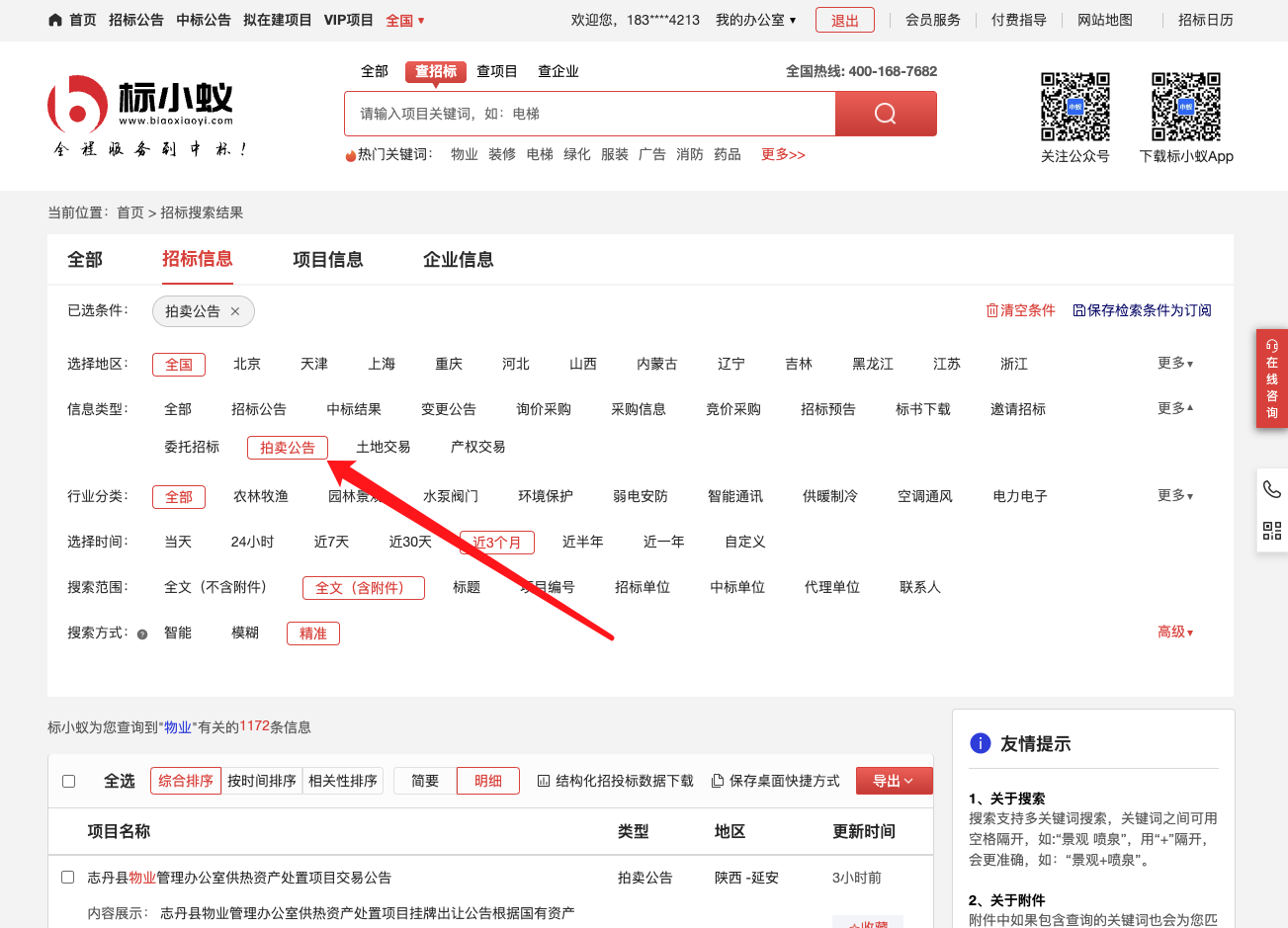Remove the 拍卖公告 filter tag
Image resolution: width=1288 pixels, height=928 pixels.
235,311
